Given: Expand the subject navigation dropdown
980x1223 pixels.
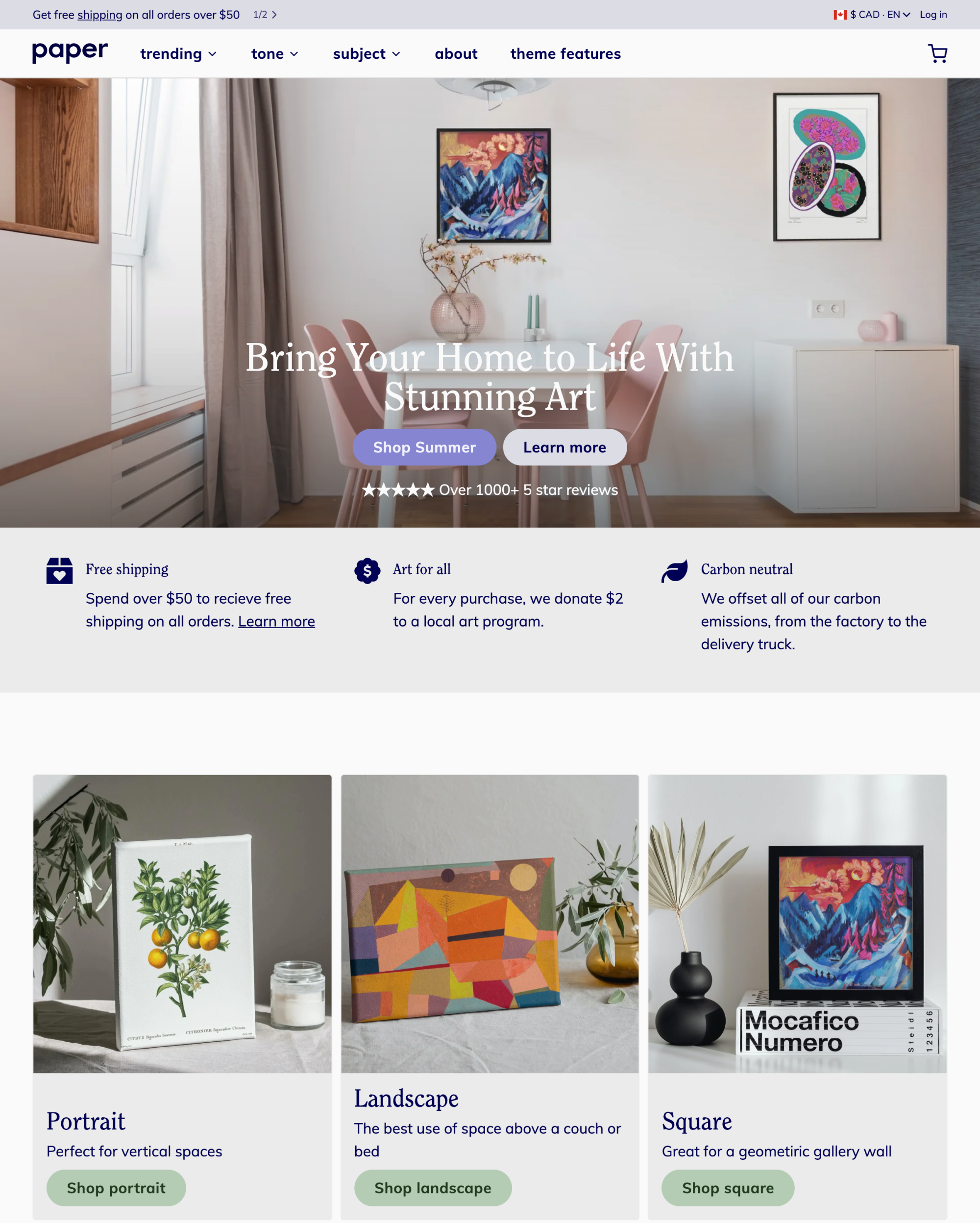Looking at the screenshot, I should (367, 53).
